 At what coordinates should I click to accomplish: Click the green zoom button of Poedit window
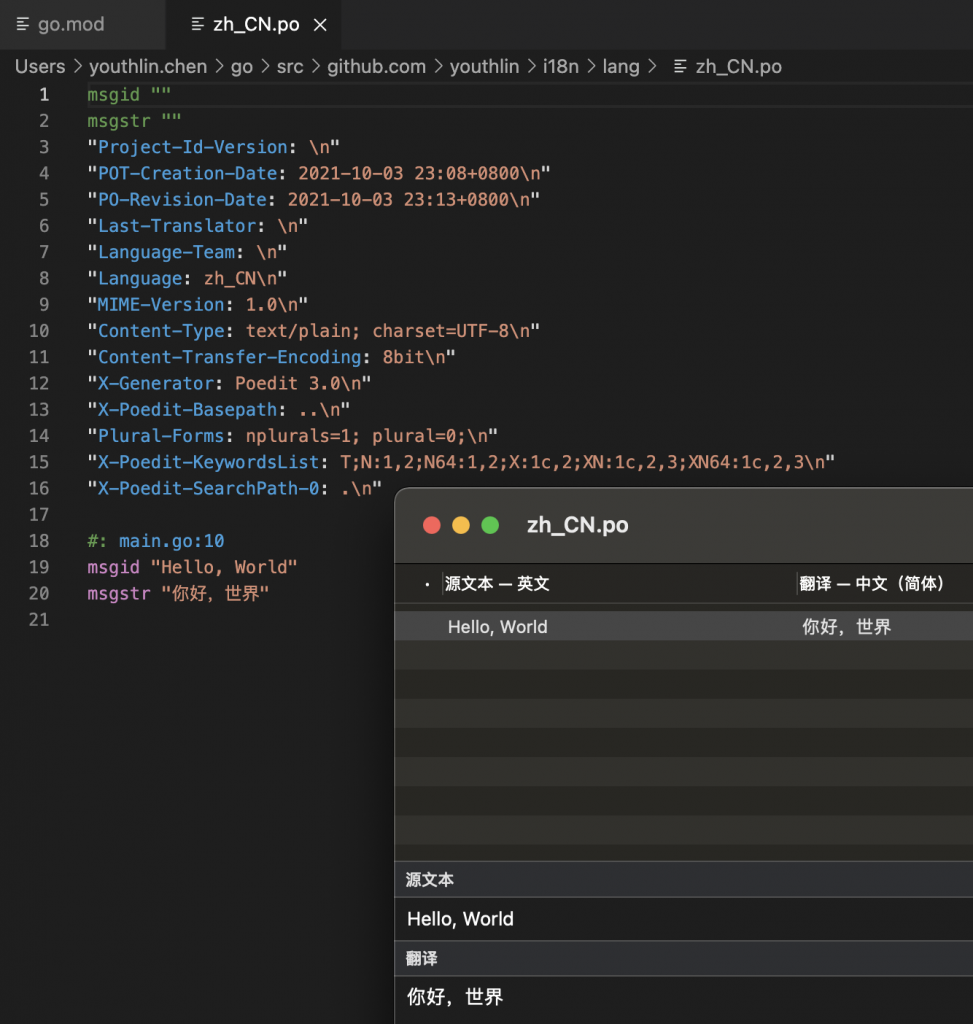point(490,525)
